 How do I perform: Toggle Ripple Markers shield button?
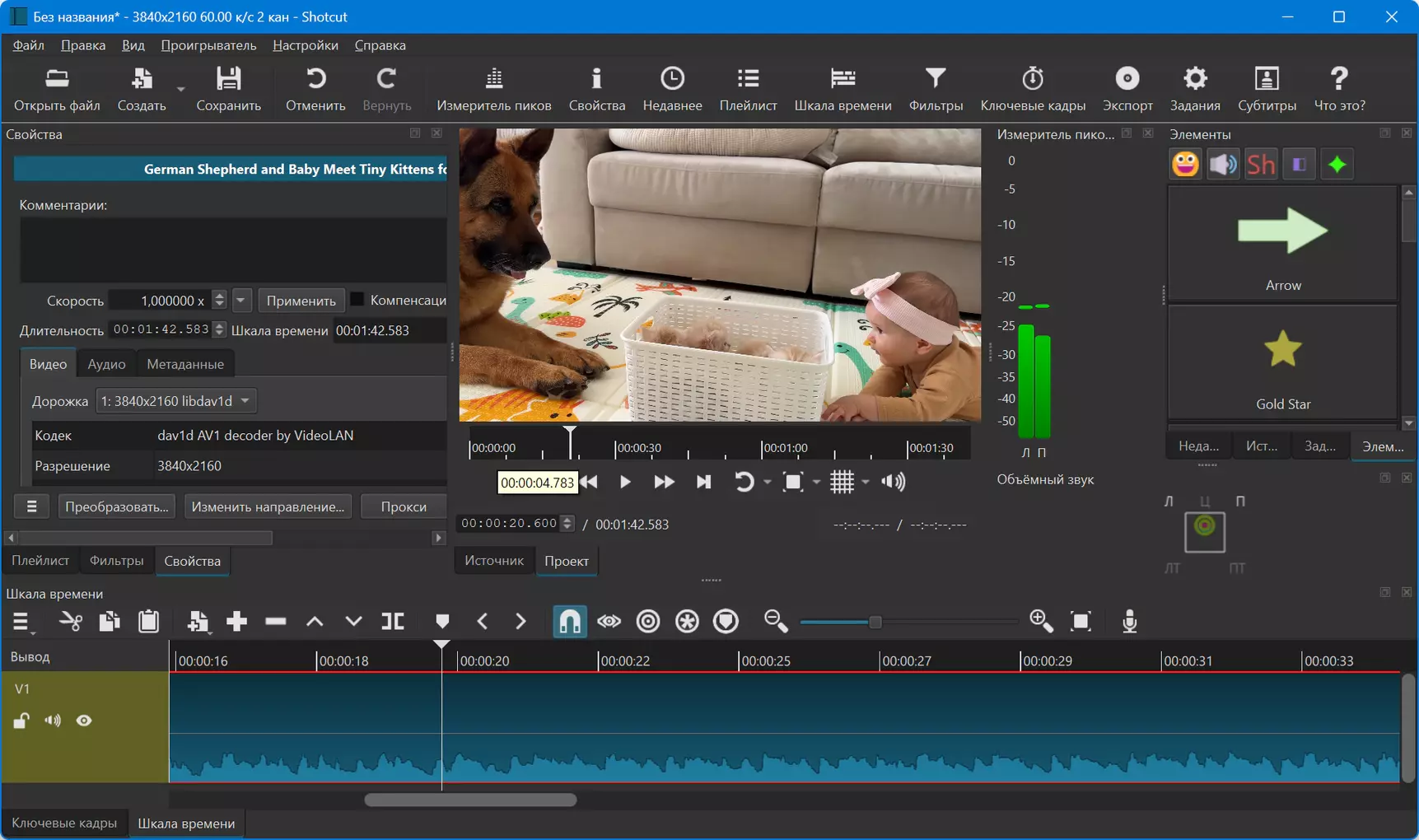pyautogui.click(x=726, y=621)
